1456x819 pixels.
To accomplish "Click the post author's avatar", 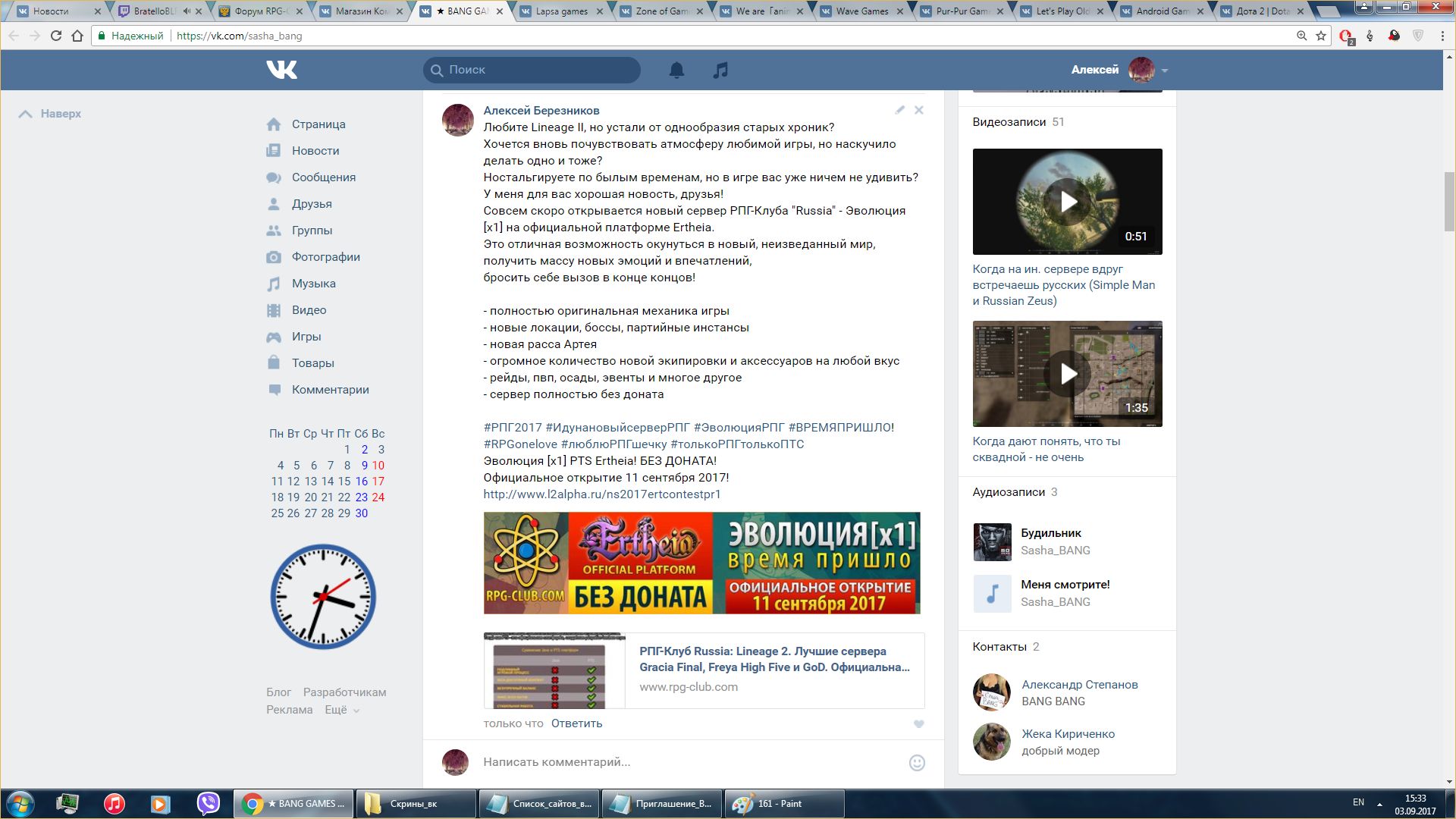I will pyautogui.click(x=458, y=121).
